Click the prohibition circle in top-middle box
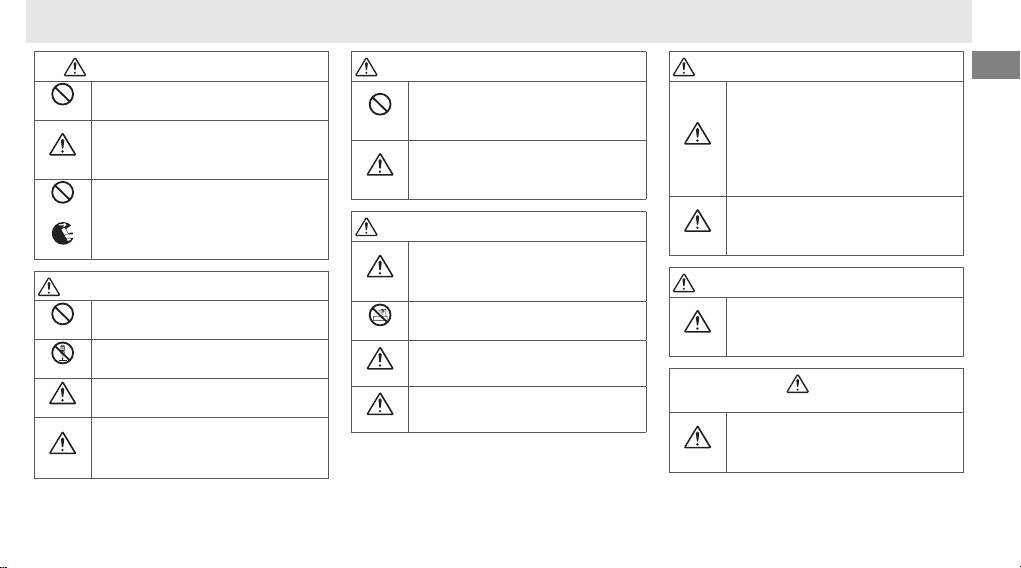 [379, 104]
